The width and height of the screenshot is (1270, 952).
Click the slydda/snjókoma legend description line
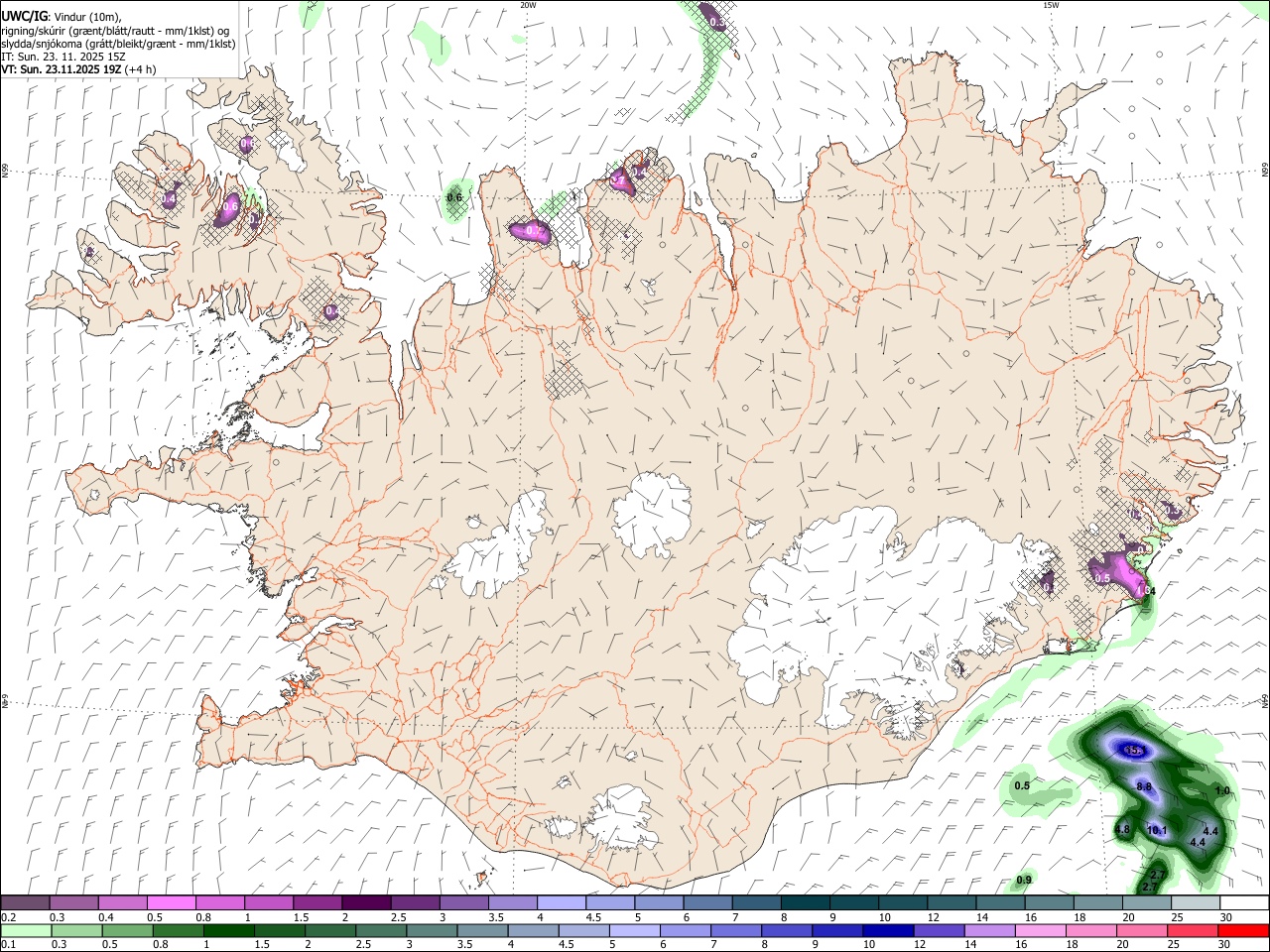(118, 44)
